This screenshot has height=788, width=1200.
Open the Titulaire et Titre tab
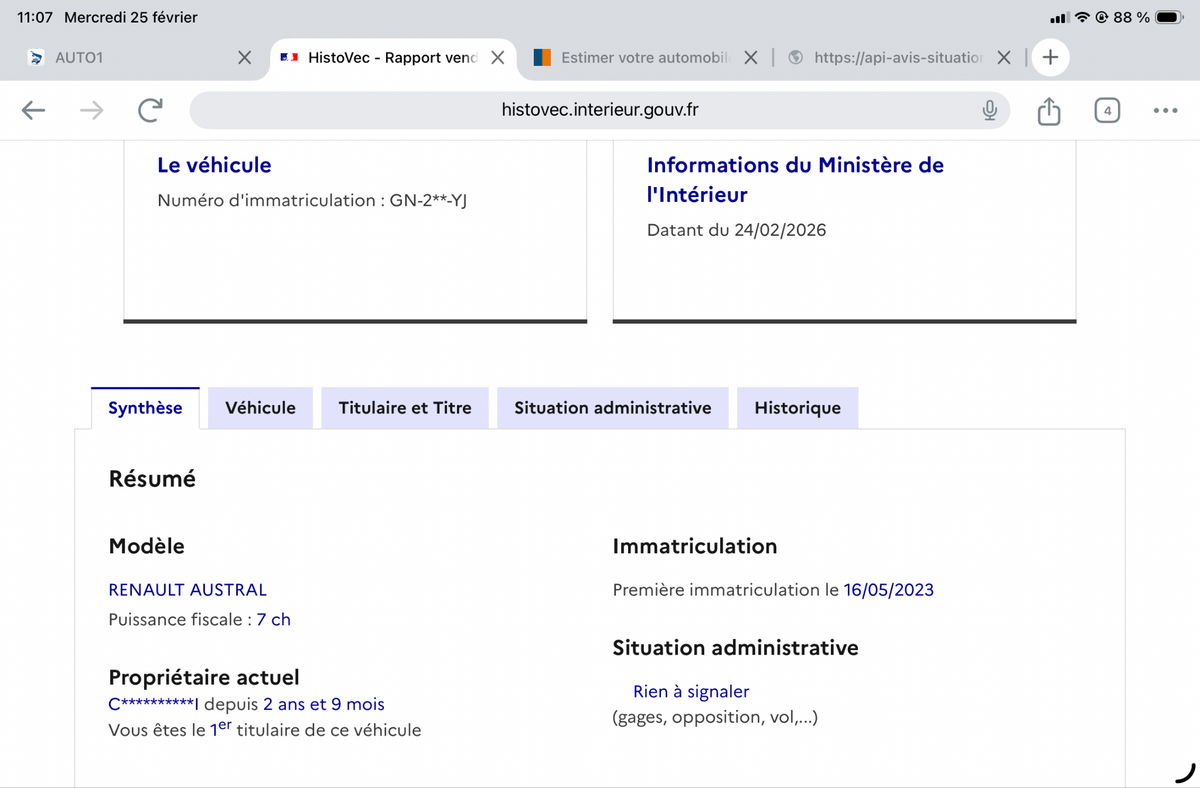click(404, 408)
